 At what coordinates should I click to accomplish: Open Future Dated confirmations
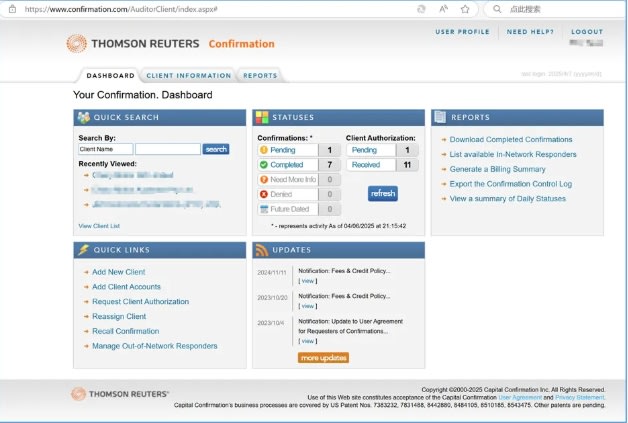(x=288, y=209)
